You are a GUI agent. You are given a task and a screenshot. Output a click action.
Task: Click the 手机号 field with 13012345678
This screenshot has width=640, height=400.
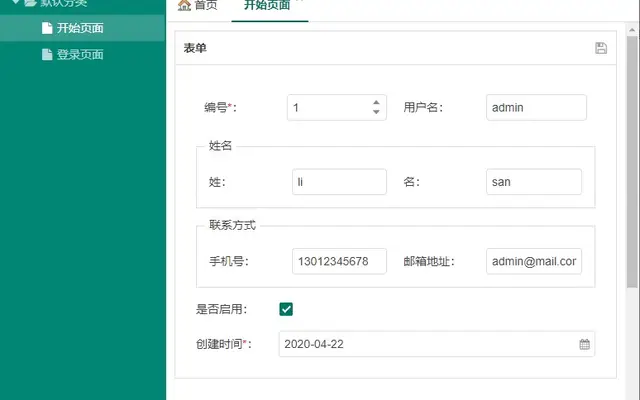click(x=339, y=261)
